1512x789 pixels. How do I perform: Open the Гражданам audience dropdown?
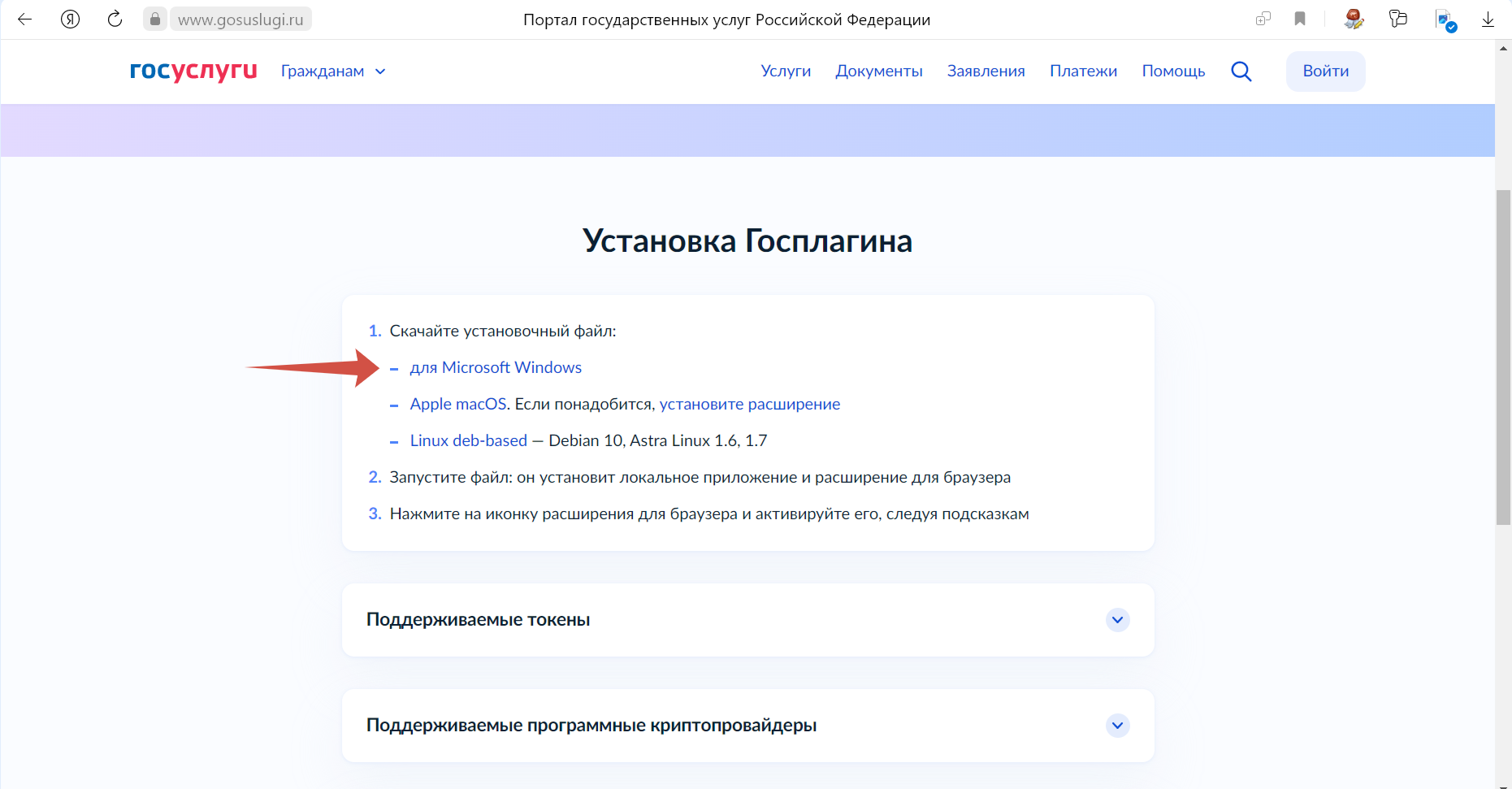[x=333, y=72]
